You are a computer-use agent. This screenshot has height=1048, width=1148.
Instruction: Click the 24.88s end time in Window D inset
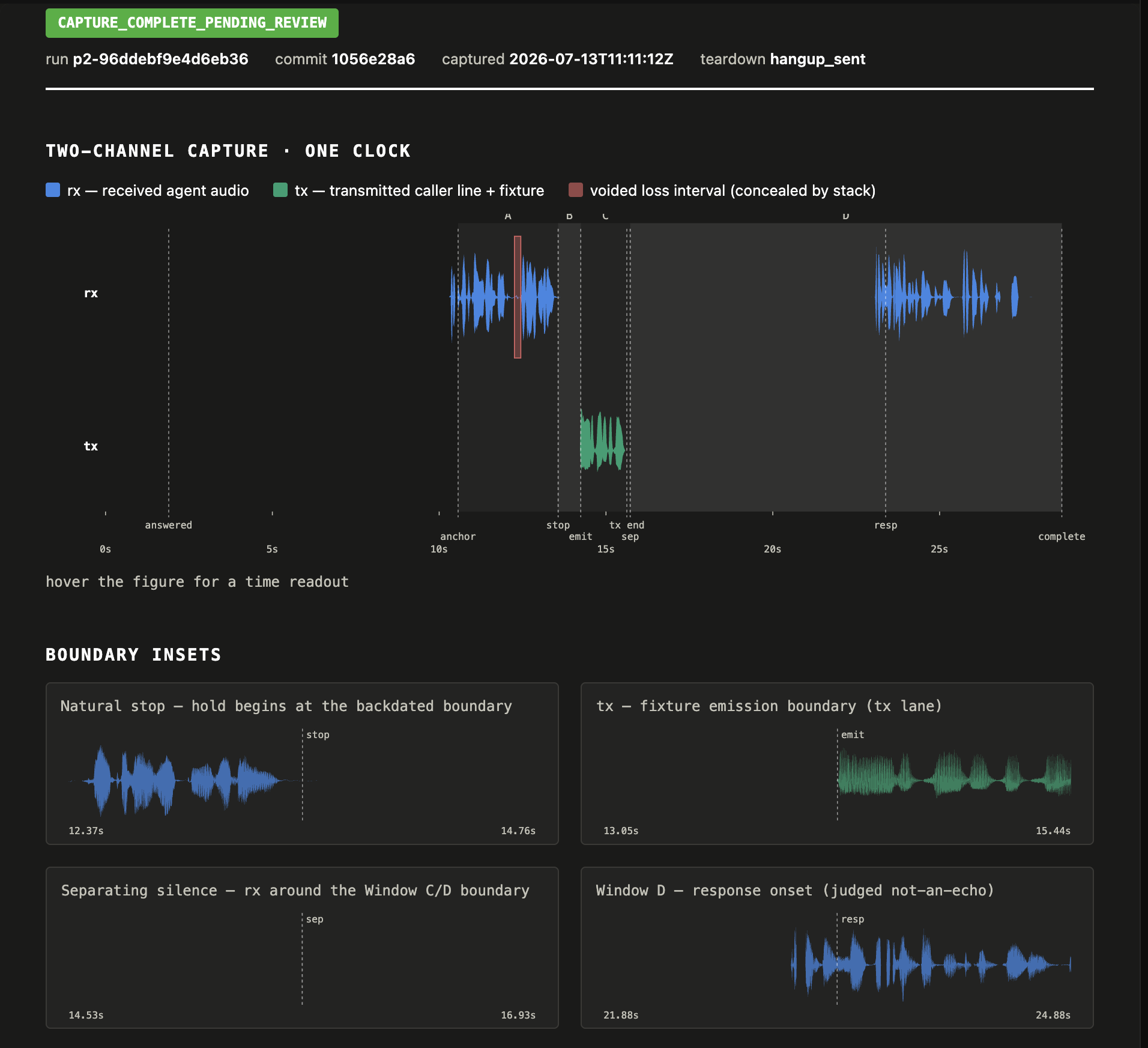click(x=1053, y=1015)
